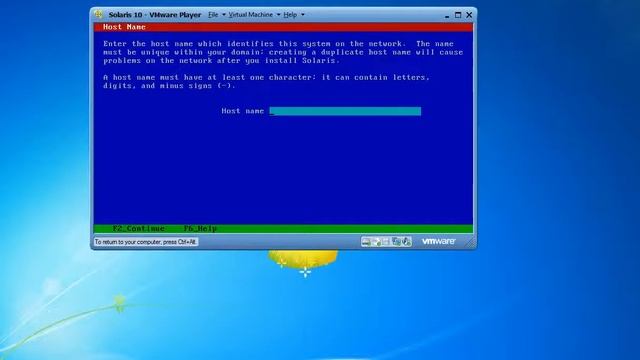640x360 pixels.
Task: Click the 'Host Name' red header title
Action: tap(124, 27)
